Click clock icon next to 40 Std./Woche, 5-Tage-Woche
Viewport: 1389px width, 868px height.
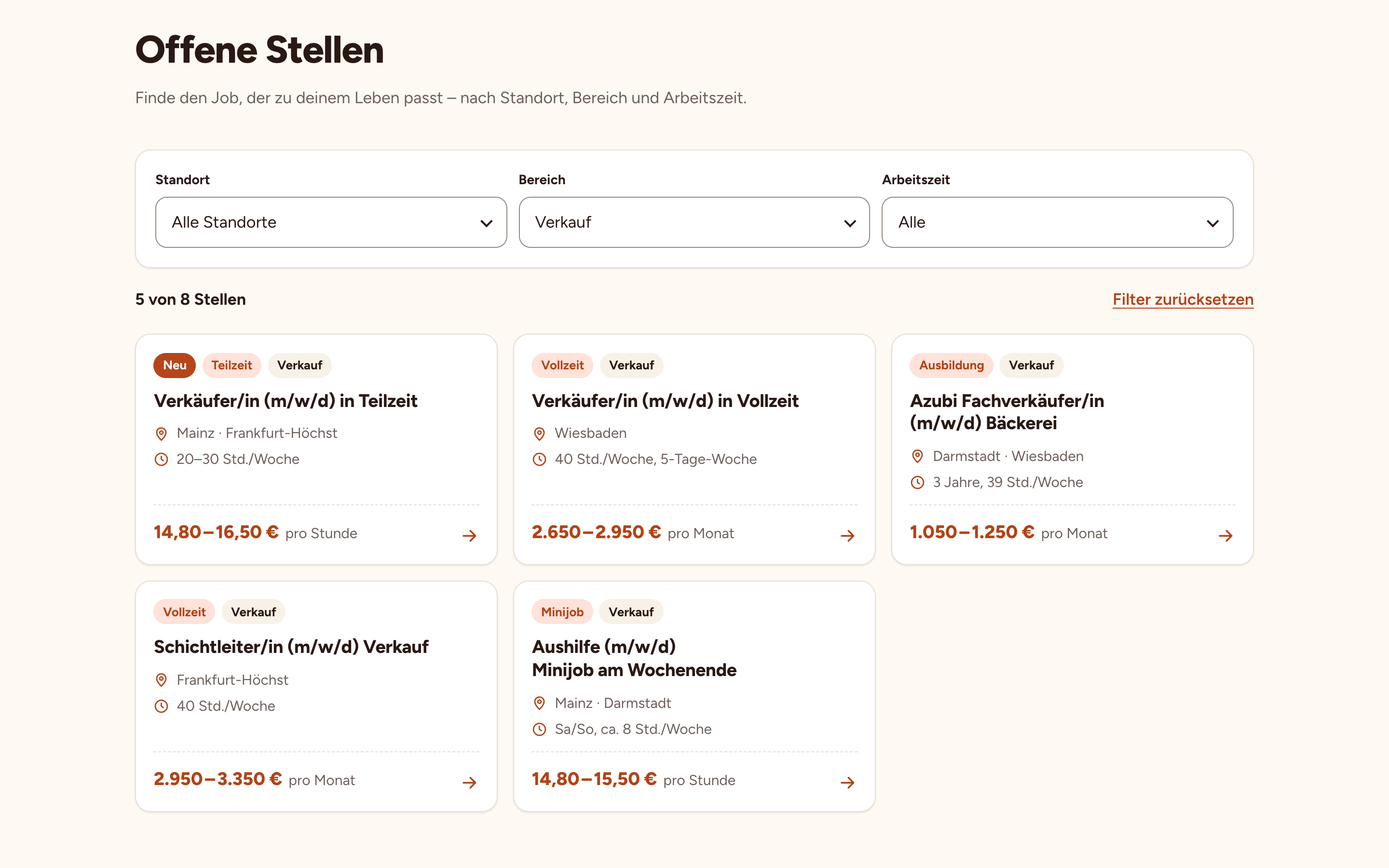click(540, 459)
